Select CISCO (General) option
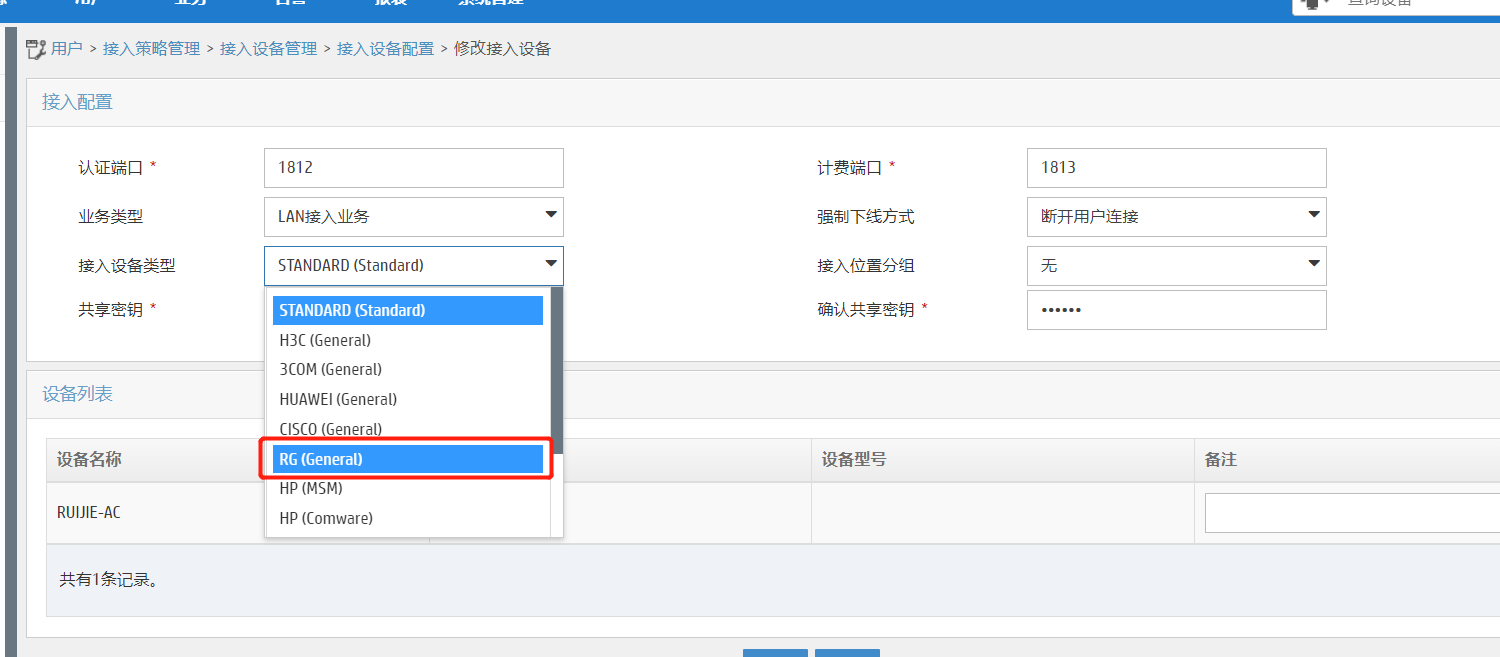Image resolution: width=1500 pixels, height=657 pixels. click(x=408, y=429)
